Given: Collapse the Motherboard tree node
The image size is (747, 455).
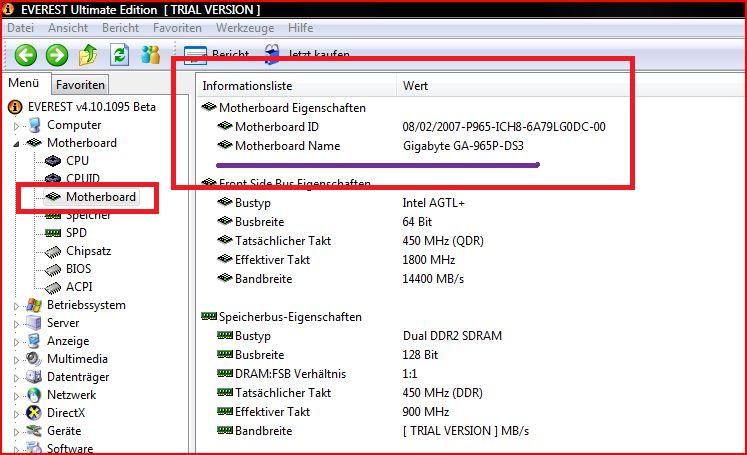Looking at the screenshot, I should click(x=16, y=143).
